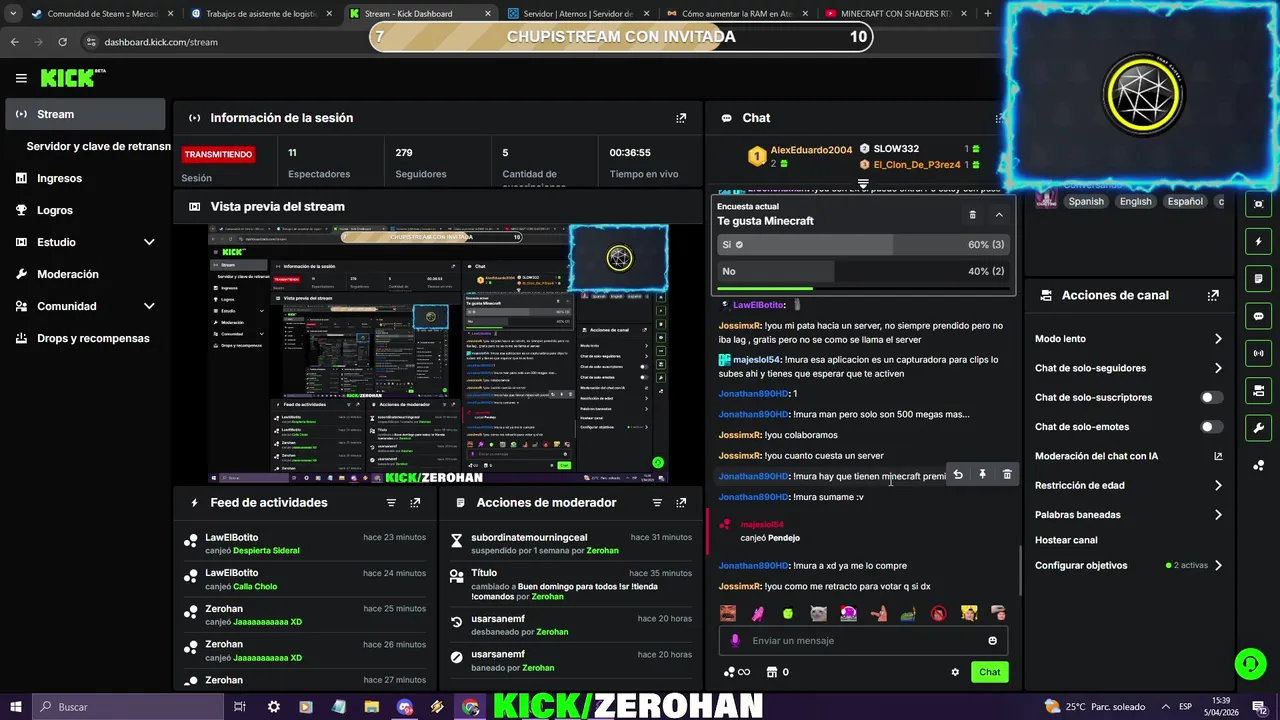Reply to the hovered Jonathan890HD message
Screen dimensions: 1280x720
tap(958, 475)
